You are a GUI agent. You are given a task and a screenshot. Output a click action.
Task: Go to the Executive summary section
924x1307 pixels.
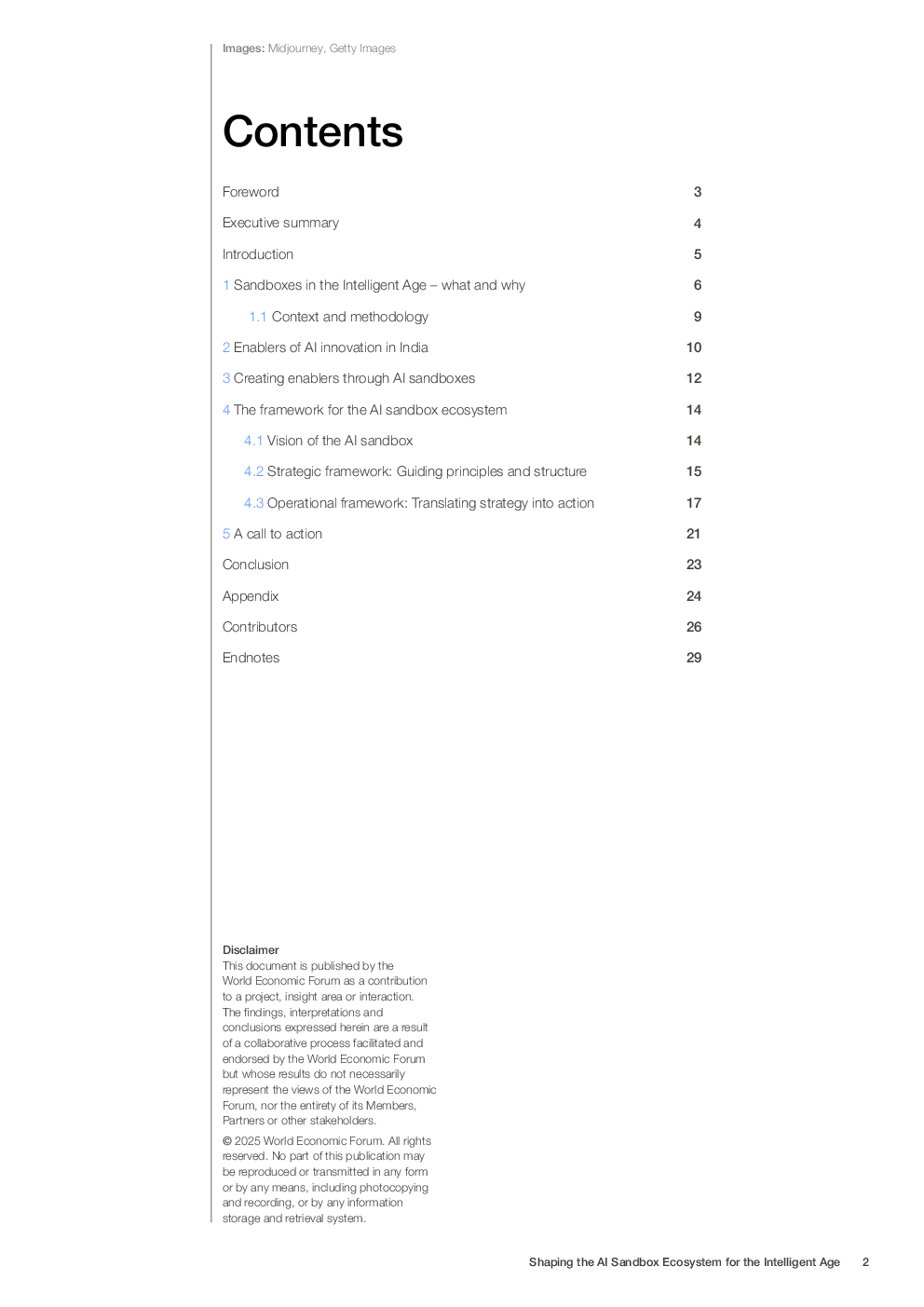(x=280, y=223)
